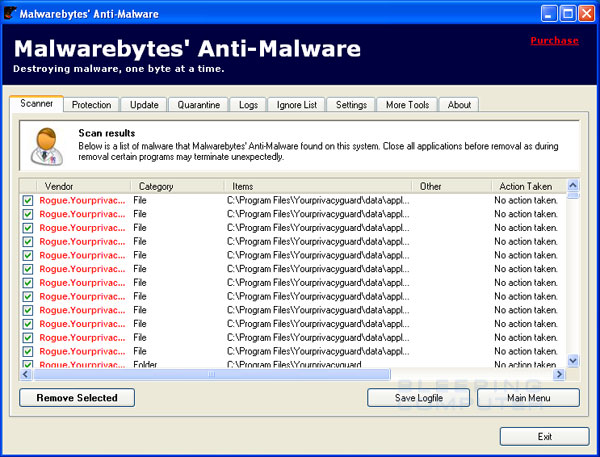Sort by the Category column header
This screenshot has height=457, width=600.
(177, 186)
